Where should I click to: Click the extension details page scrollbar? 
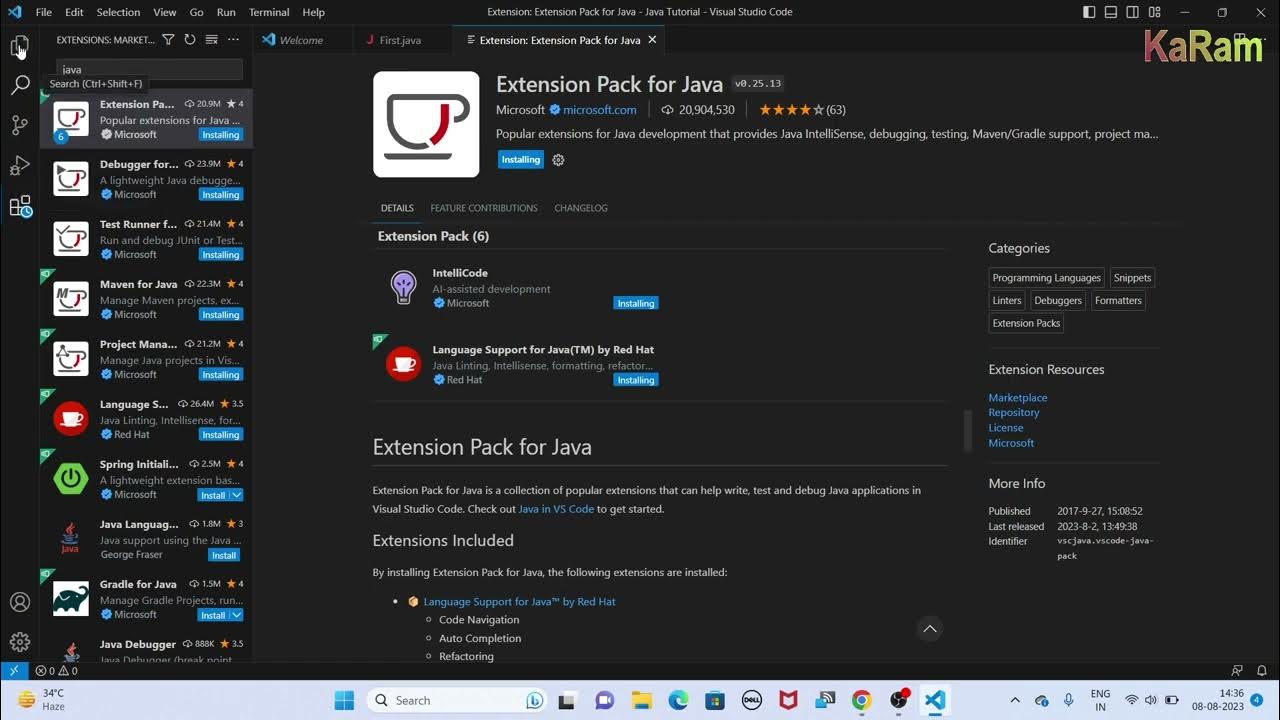tap(967, 430)
